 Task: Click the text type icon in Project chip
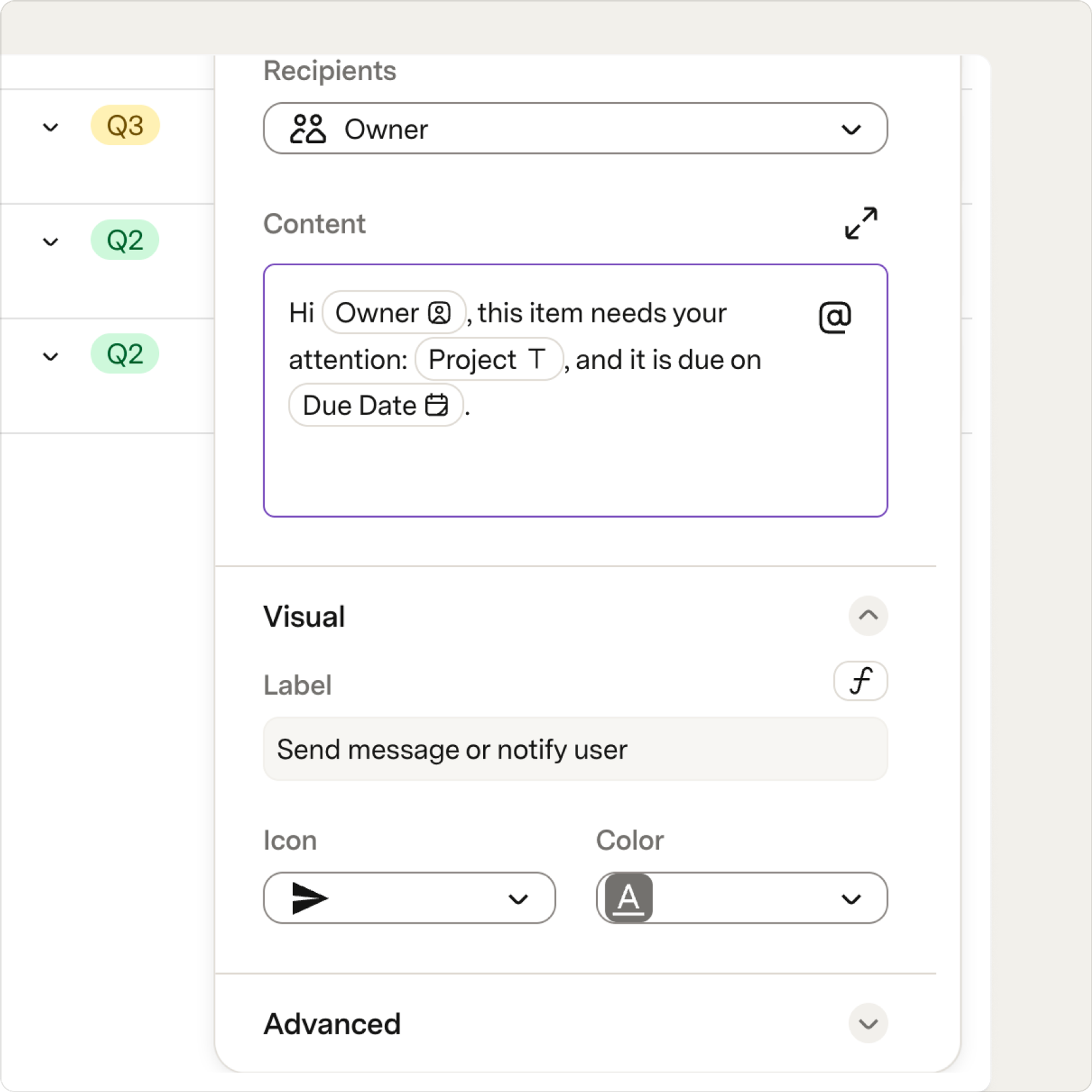click(536, 358)
